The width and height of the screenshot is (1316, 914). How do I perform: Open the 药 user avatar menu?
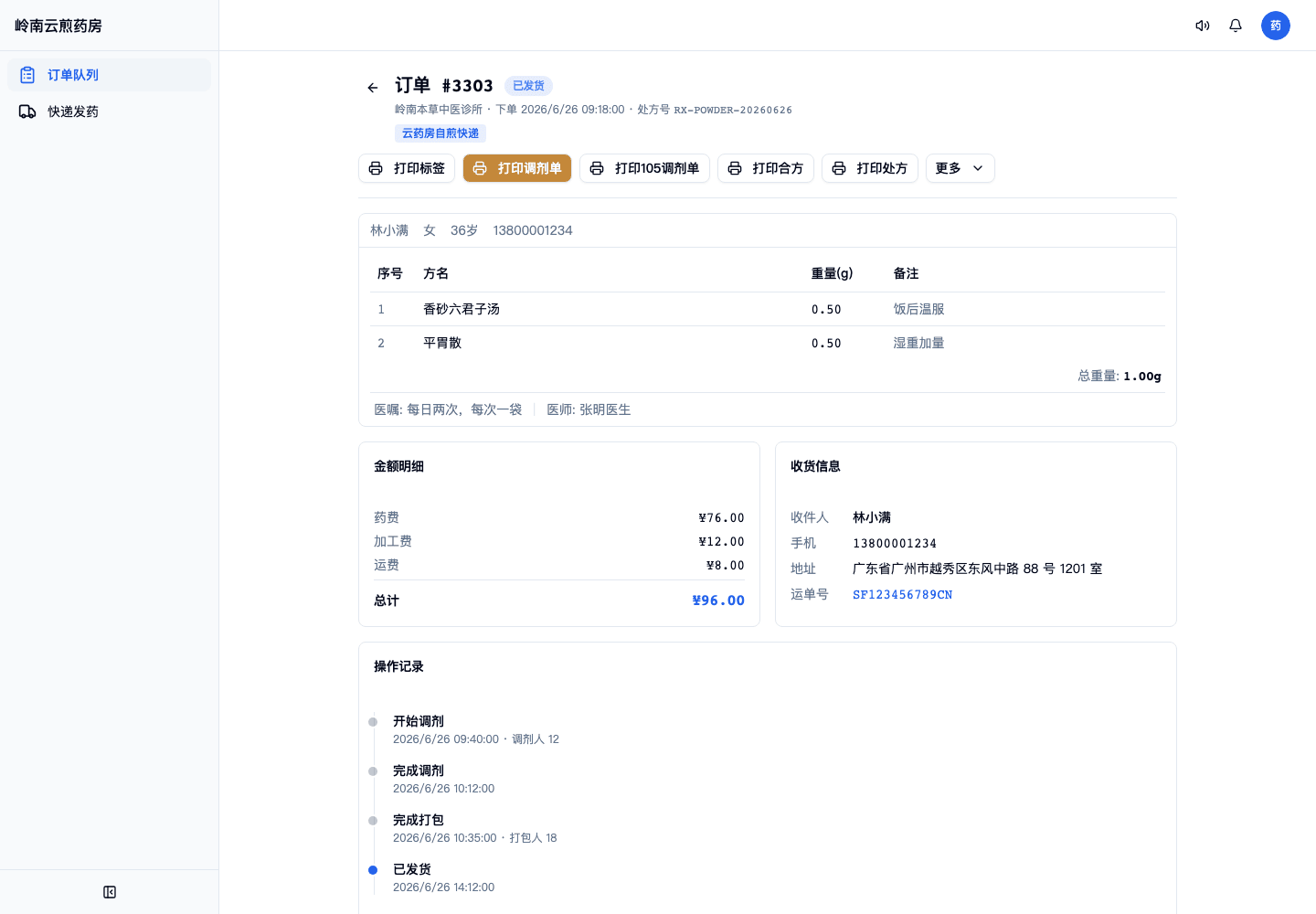1276,26
